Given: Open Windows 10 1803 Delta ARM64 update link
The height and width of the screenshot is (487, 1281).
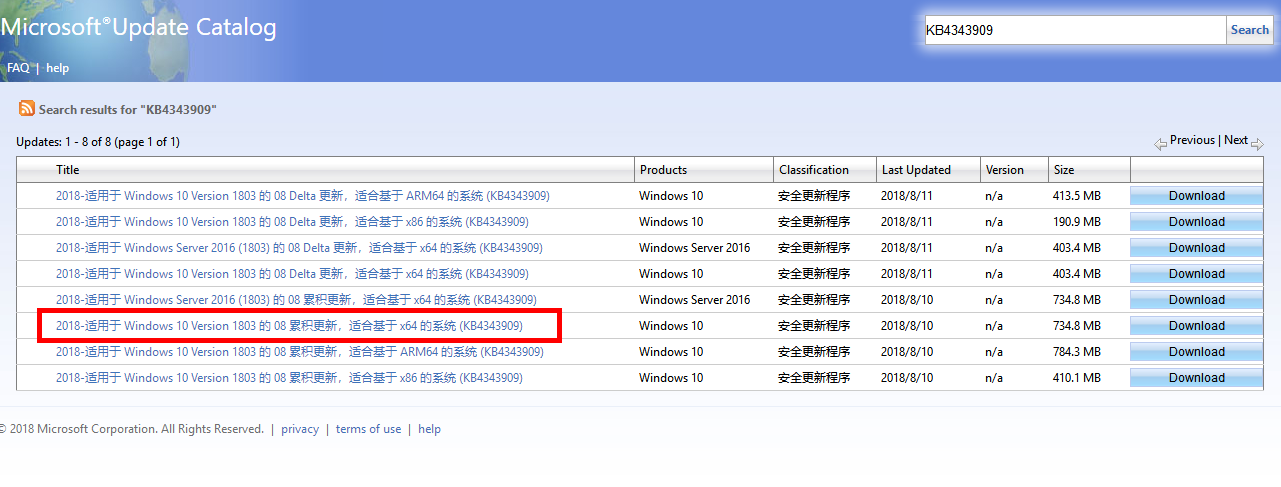Looking at the screenshot, I should point(302,195).
